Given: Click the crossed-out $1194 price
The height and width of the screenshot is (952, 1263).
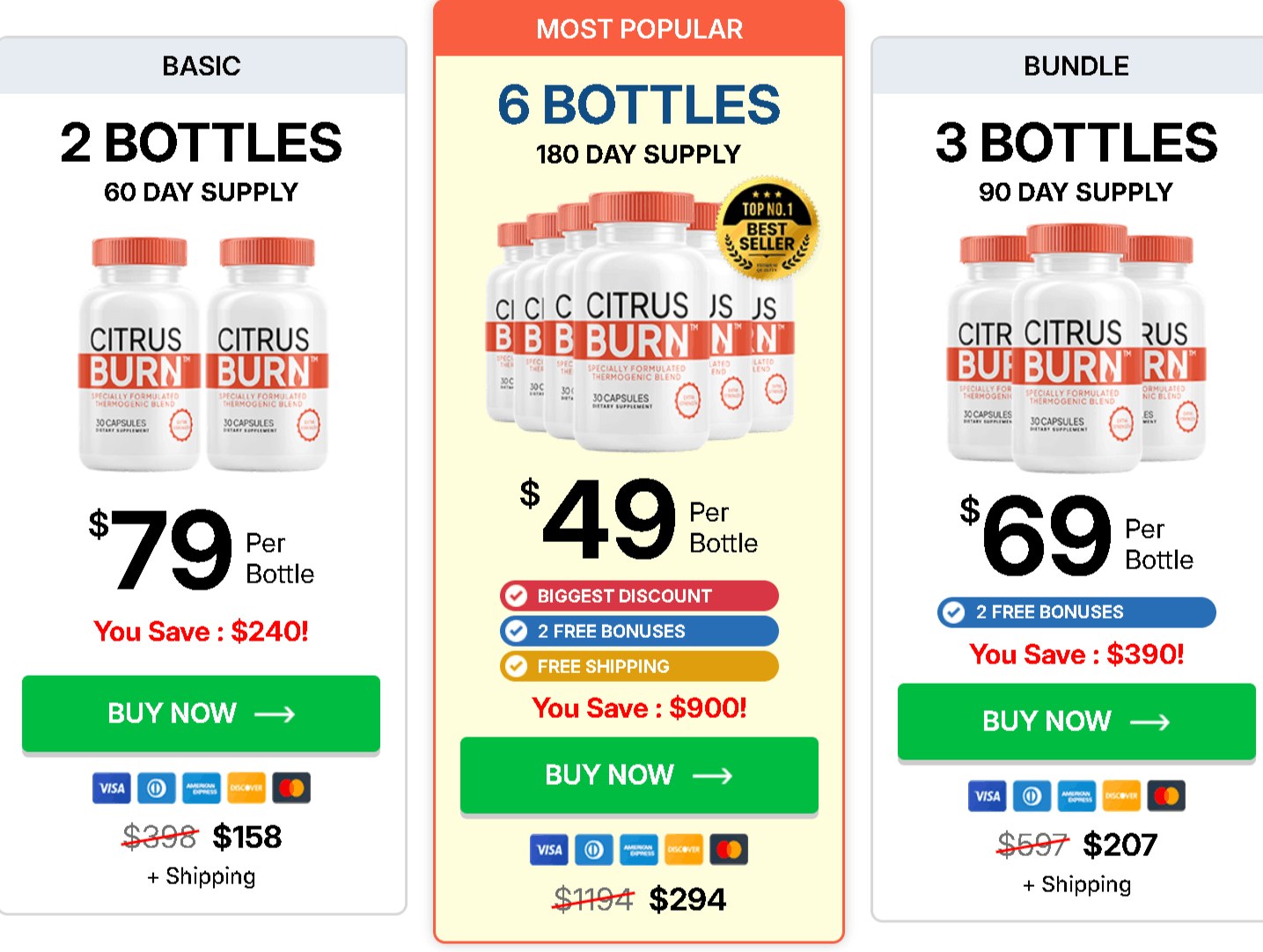Looking at the screenshot, I should [591, 898].
